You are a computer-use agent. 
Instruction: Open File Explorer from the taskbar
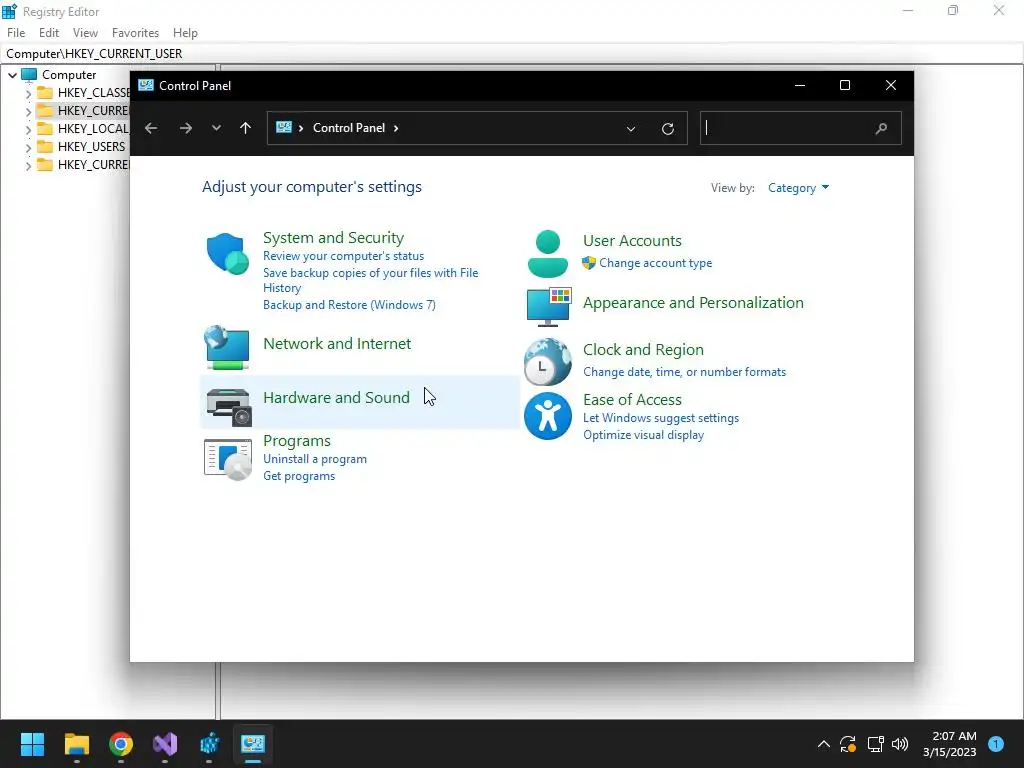click(76, 744)
